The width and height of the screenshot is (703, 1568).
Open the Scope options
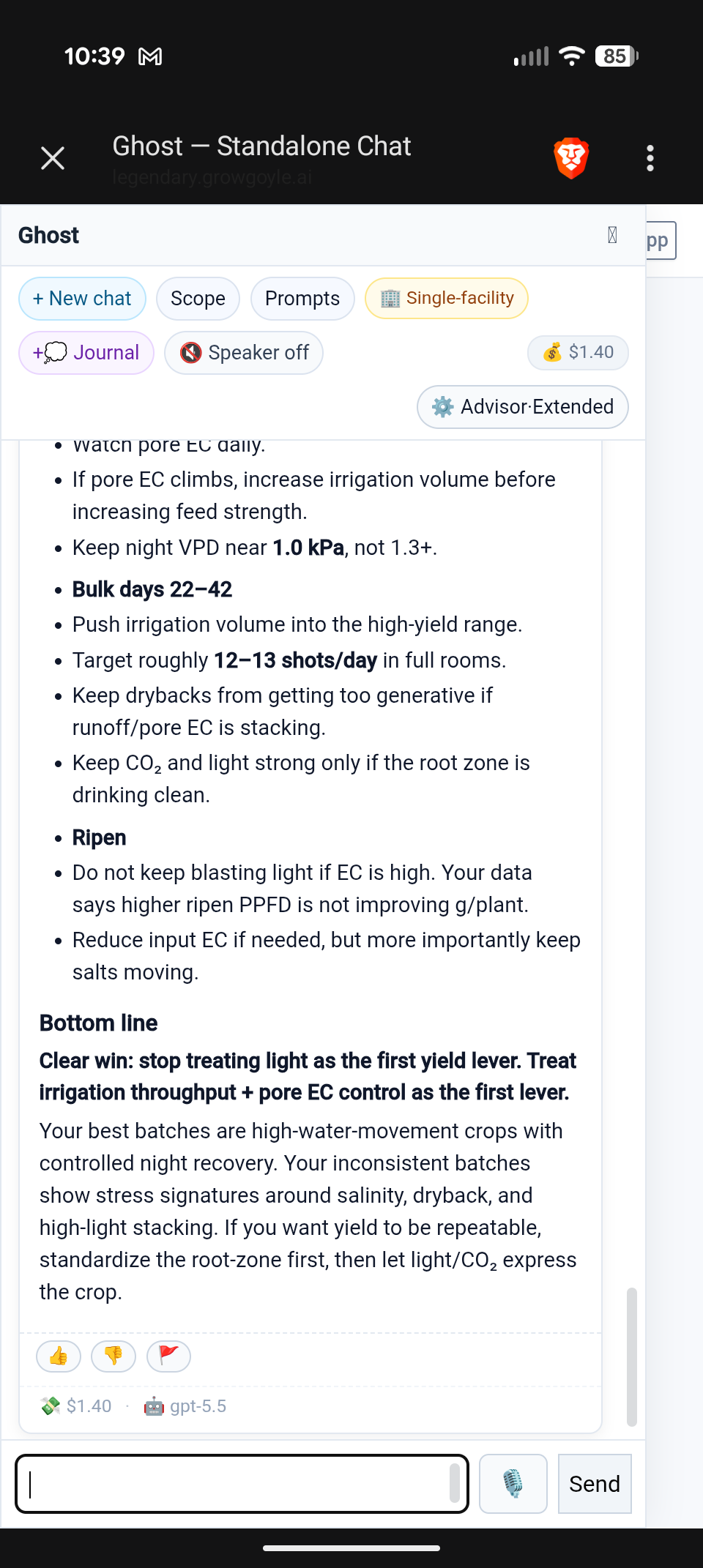(x=198, y=299)
